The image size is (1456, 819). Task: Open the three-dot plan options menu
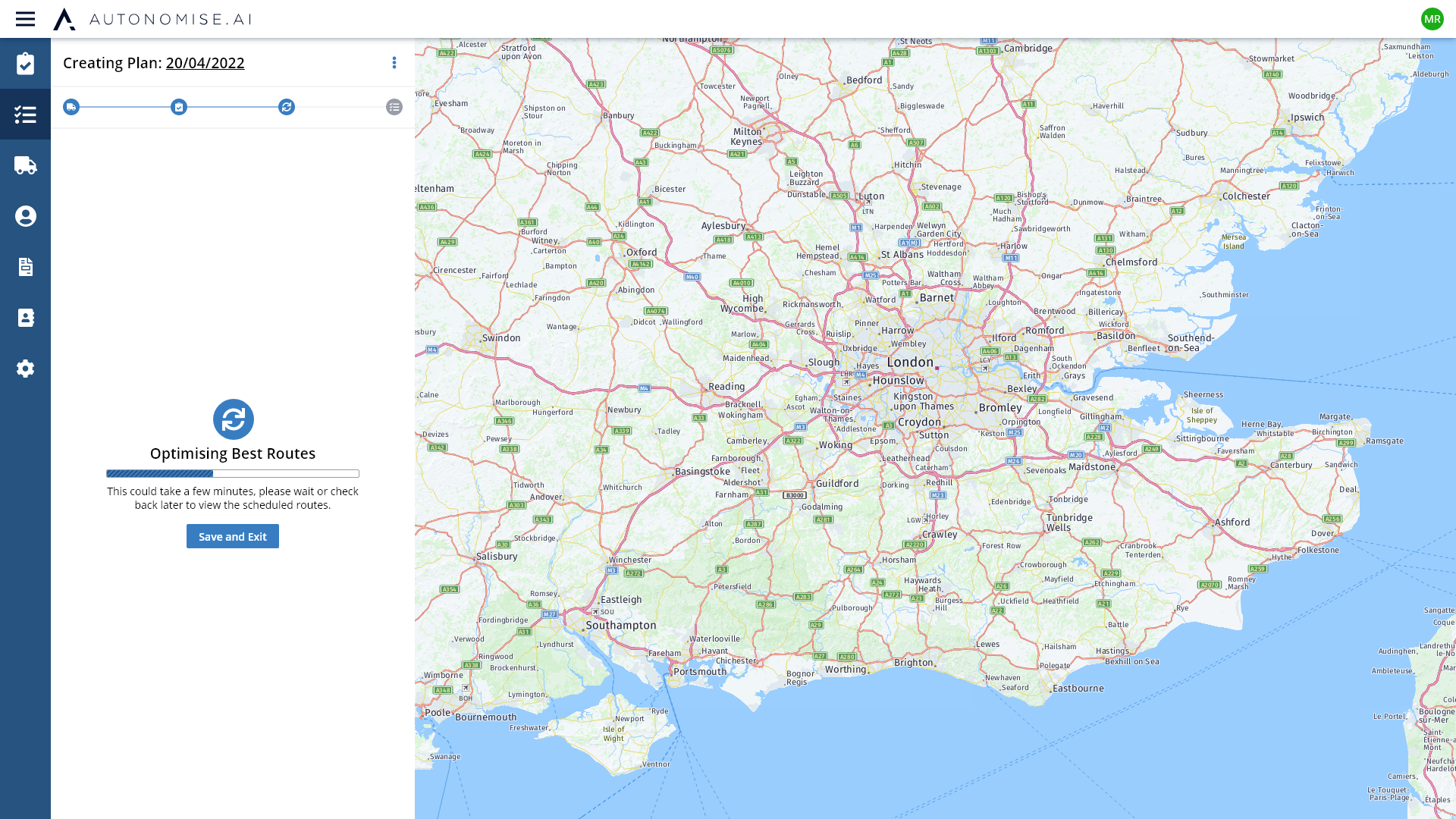tap(394, 63)
